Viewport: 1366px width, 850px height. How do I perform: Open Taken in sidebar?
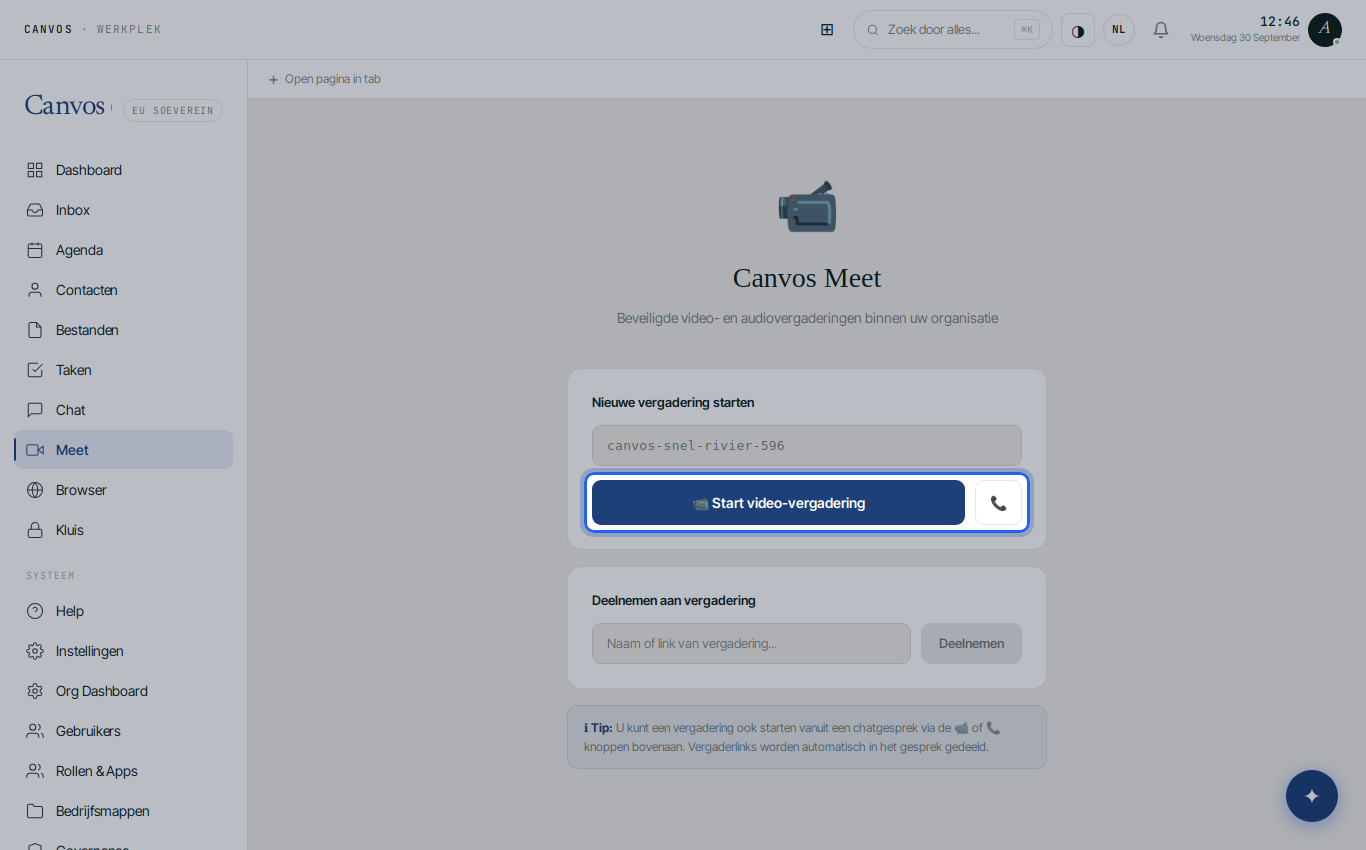click(x=123, y=370)
